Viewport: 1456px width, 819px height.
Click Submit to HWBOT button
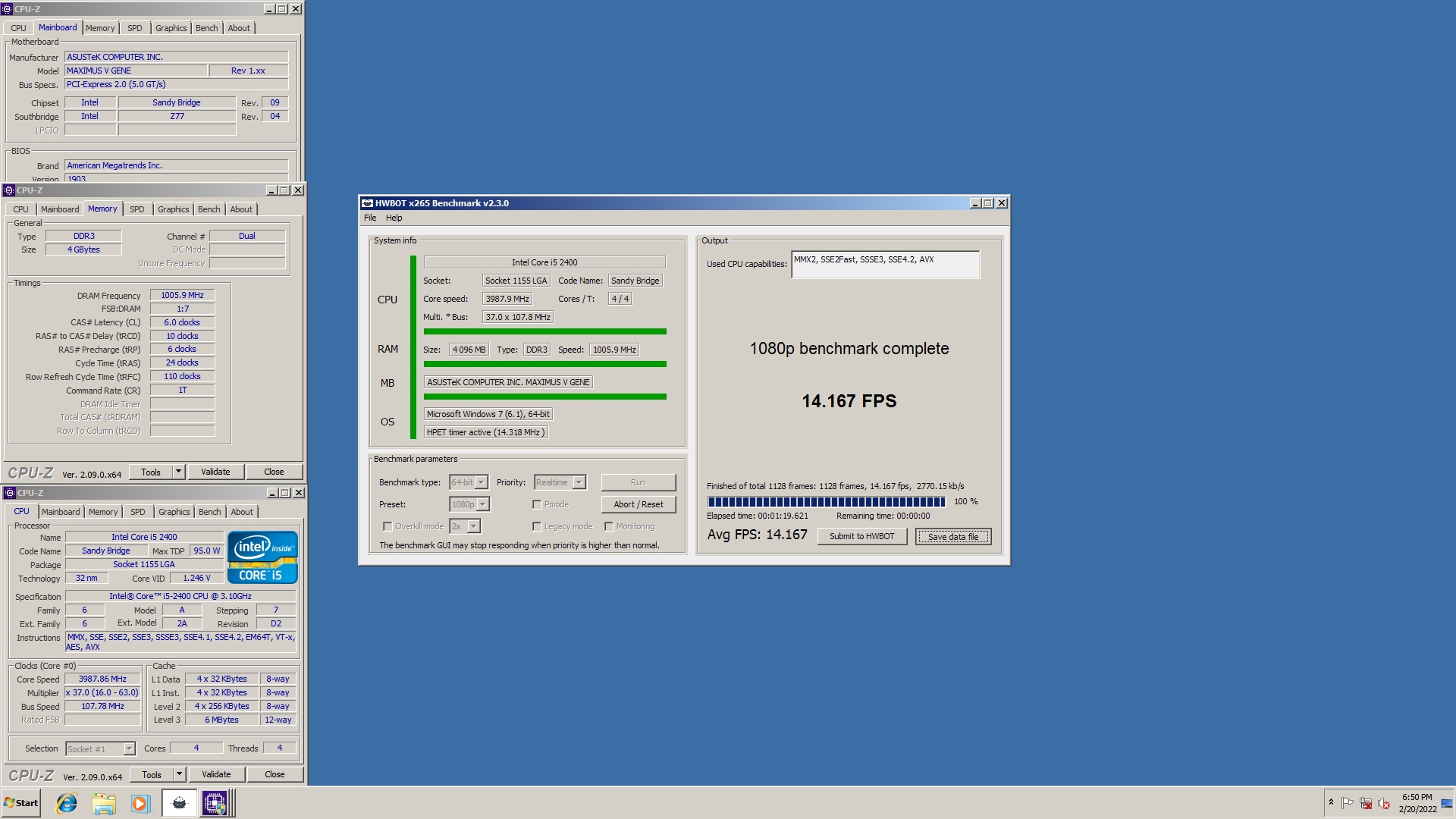pyautogui.click(x=861, y=536)
